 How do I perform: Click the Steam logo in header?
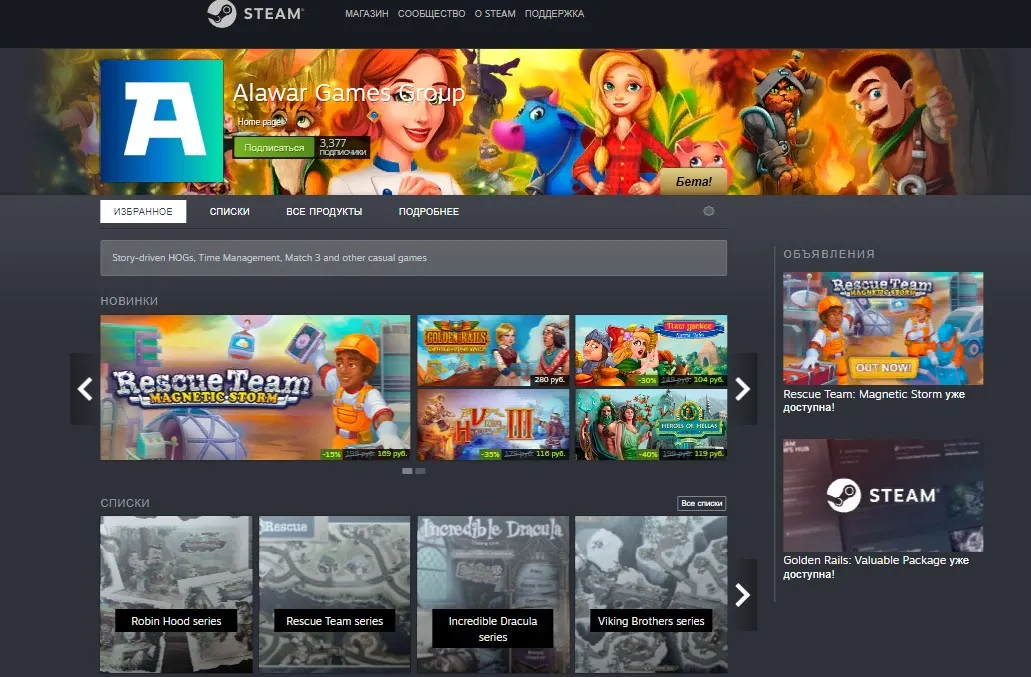click(x=255, y=14)
